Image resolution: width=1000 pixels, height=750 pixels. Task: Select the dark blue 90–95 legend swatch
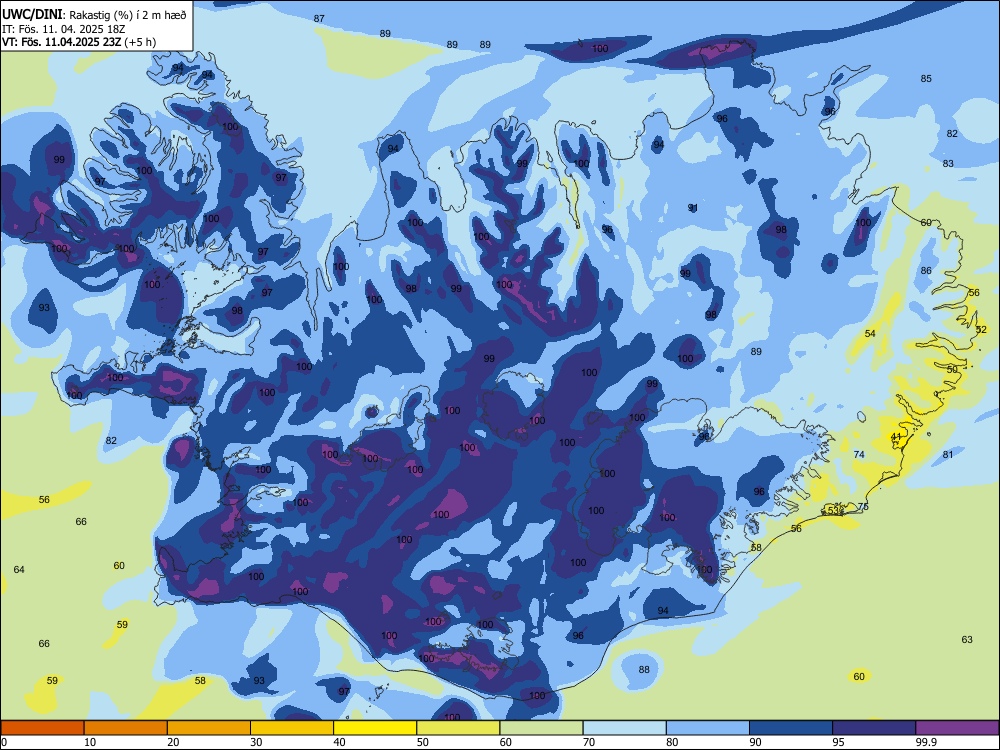click(x=791, y=728)
